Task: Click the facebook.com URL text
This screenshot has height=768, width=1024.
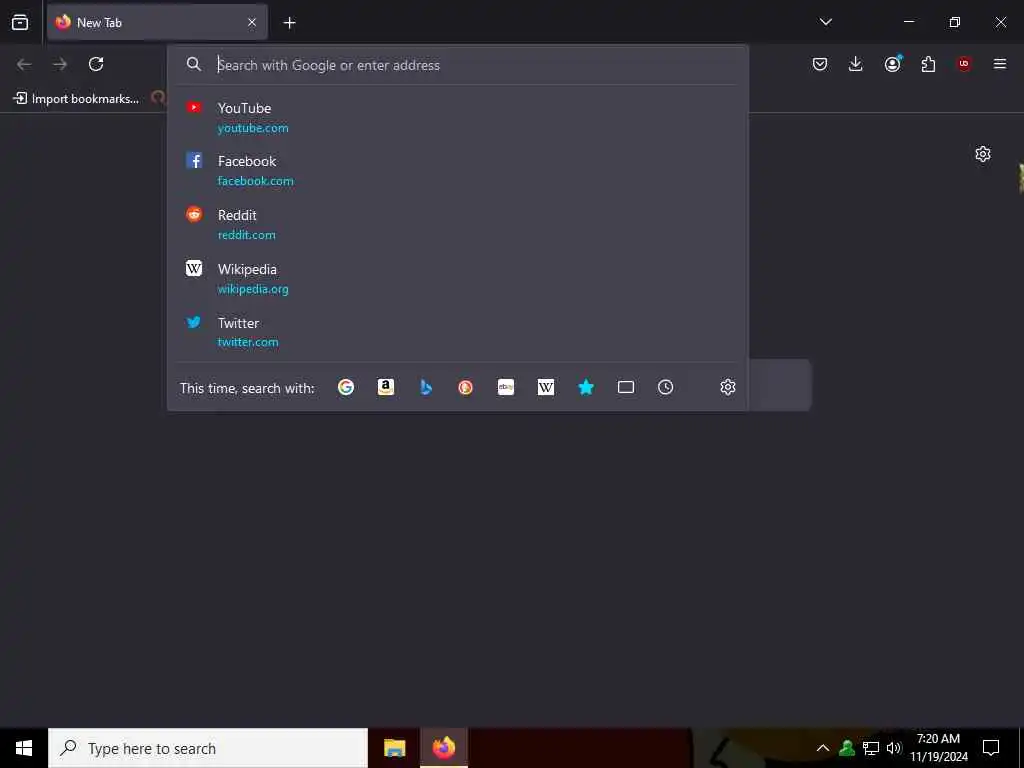Action: pyautogui.click(x=255, y=181)
